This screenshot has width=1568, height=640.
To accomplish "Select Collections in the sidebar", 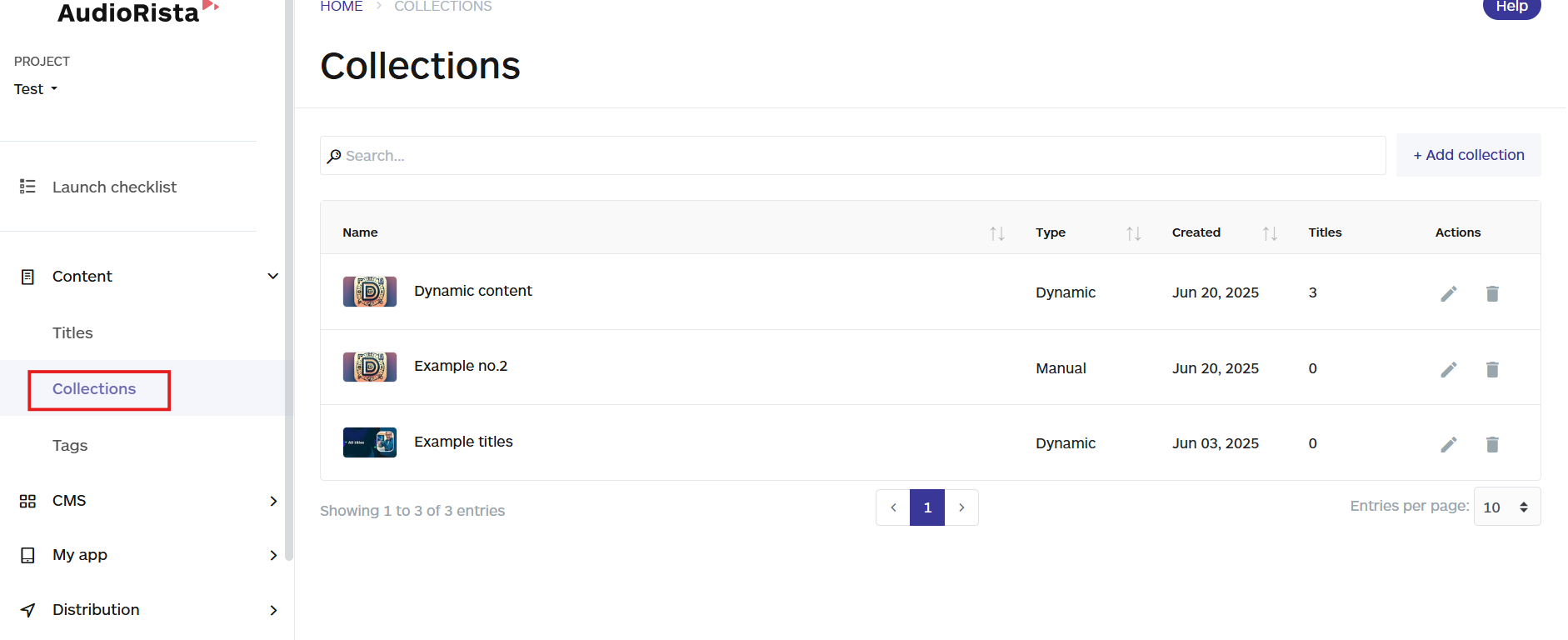I will click(94, 389).
